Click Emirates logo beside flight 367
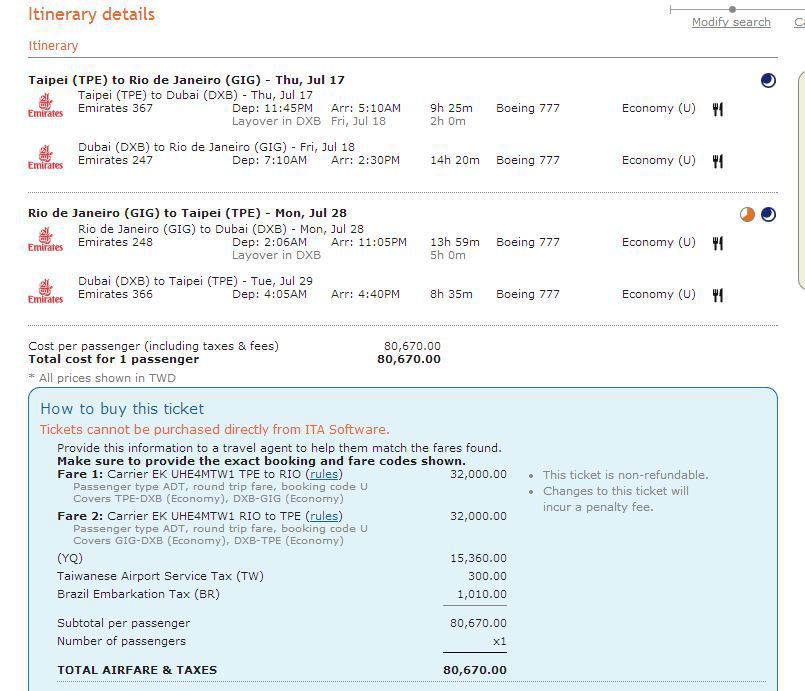 point(45,106)
